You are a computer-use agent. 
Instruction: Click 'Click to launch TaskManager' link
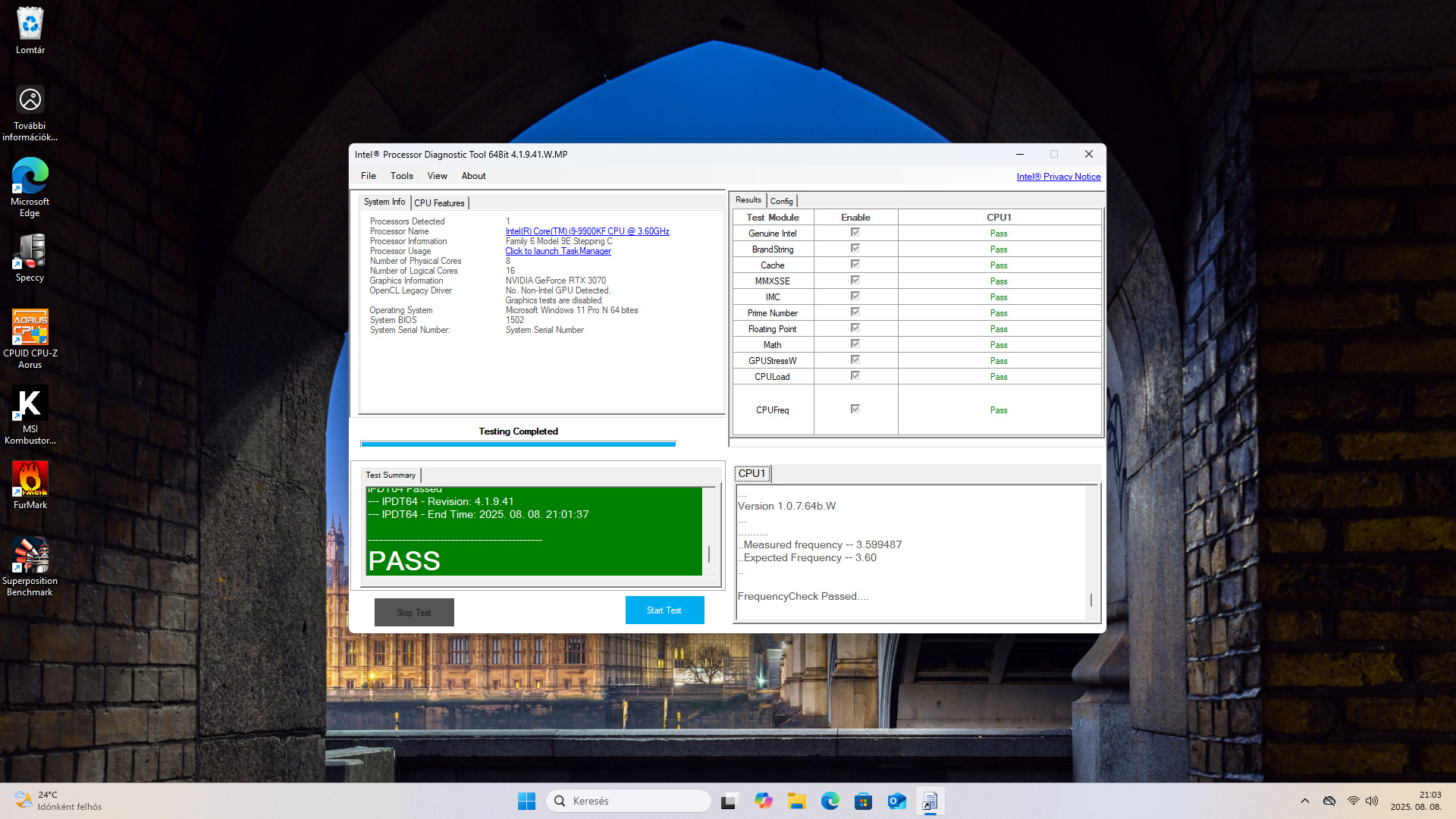[x=558, y=251]
